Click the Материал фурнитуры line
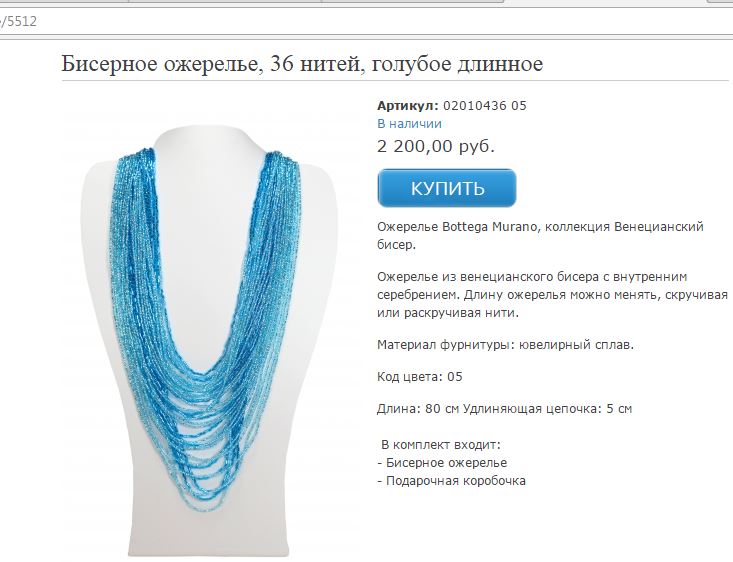733x562 pixels. point(505,345)
